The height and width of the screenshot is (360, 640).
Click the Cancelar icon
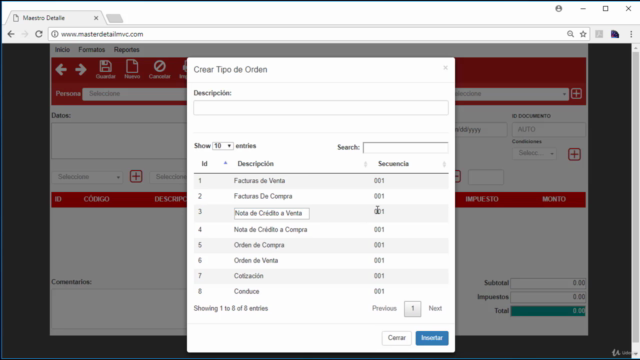tap(160, 69)
